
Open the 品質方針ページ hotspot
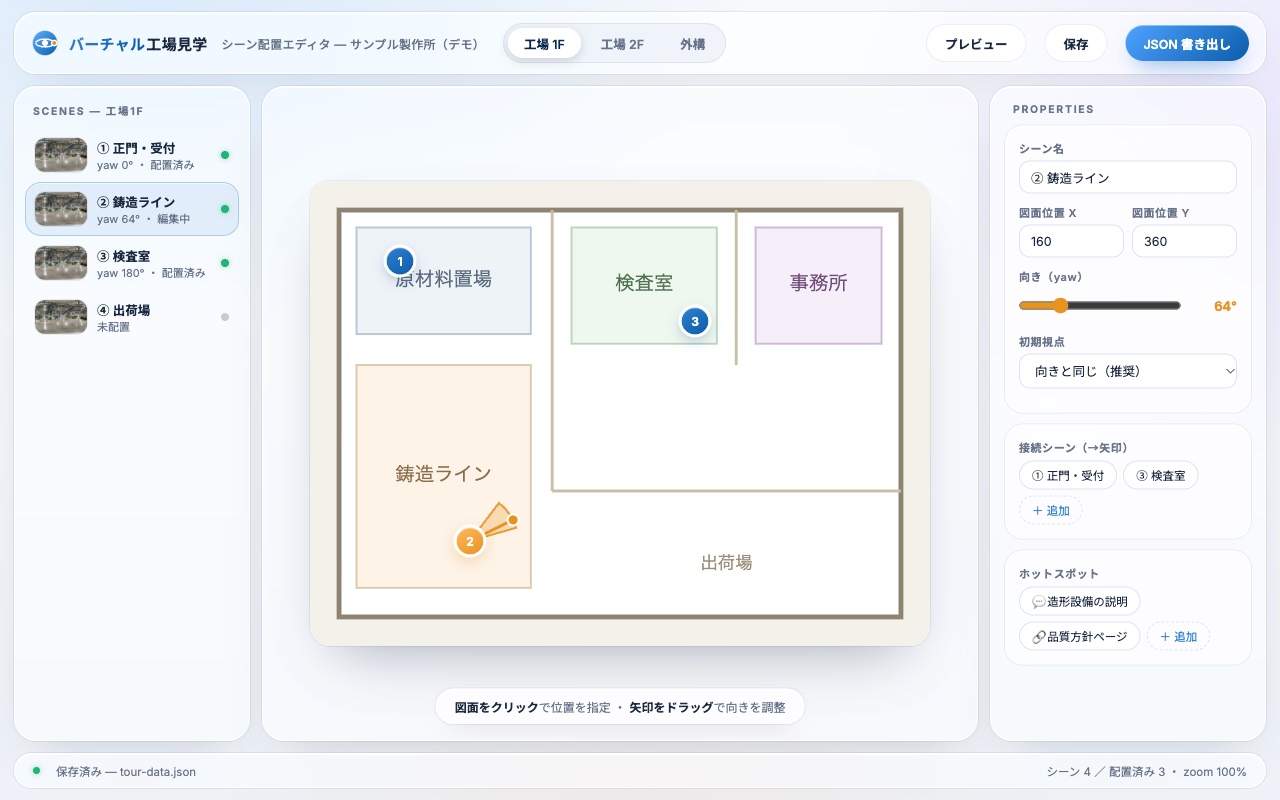tap(1080, 636)
